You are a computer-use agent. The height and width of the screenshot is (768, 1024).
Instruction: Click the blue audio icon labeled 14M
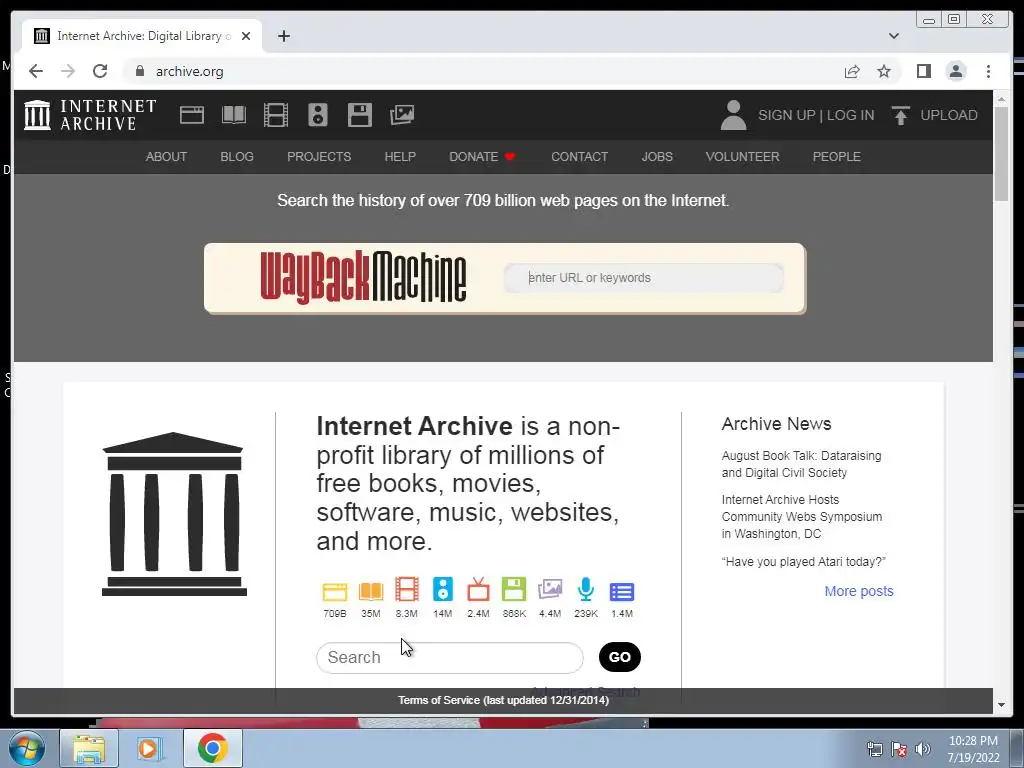coord(443,589)
